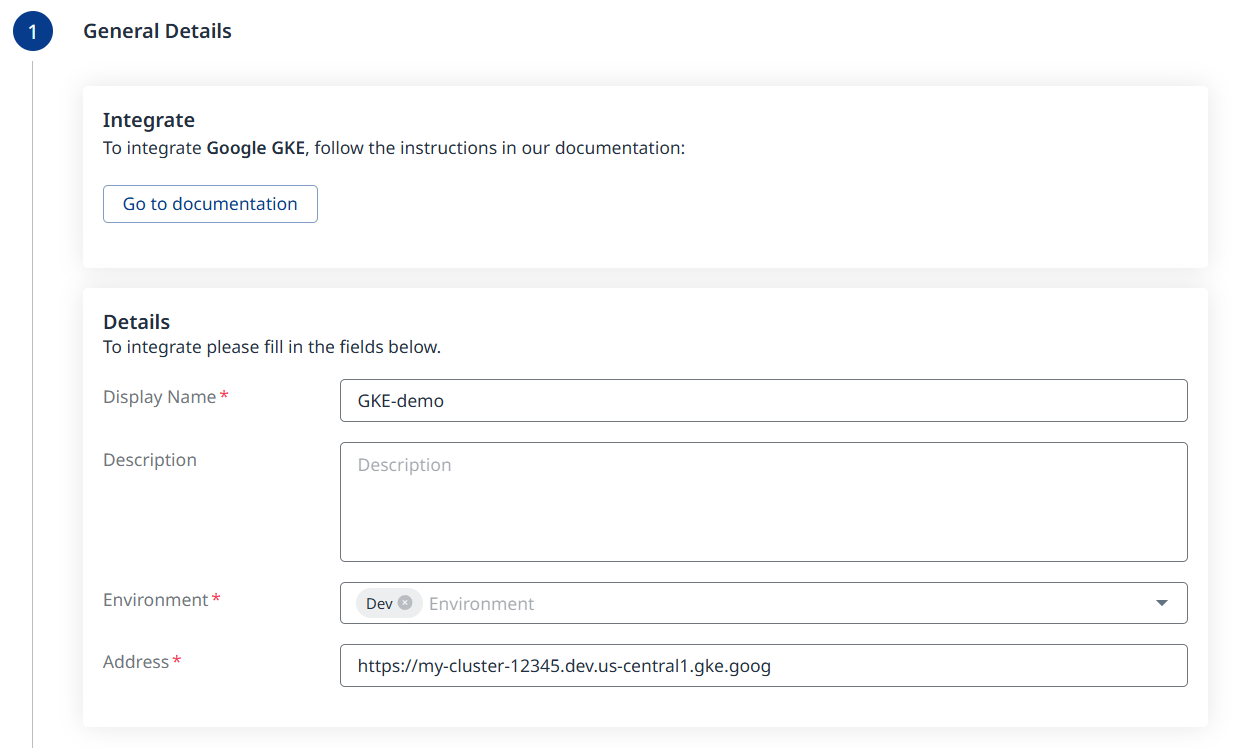
Task: Remove the Dev environment chip
Action: [x=405, y=603]
